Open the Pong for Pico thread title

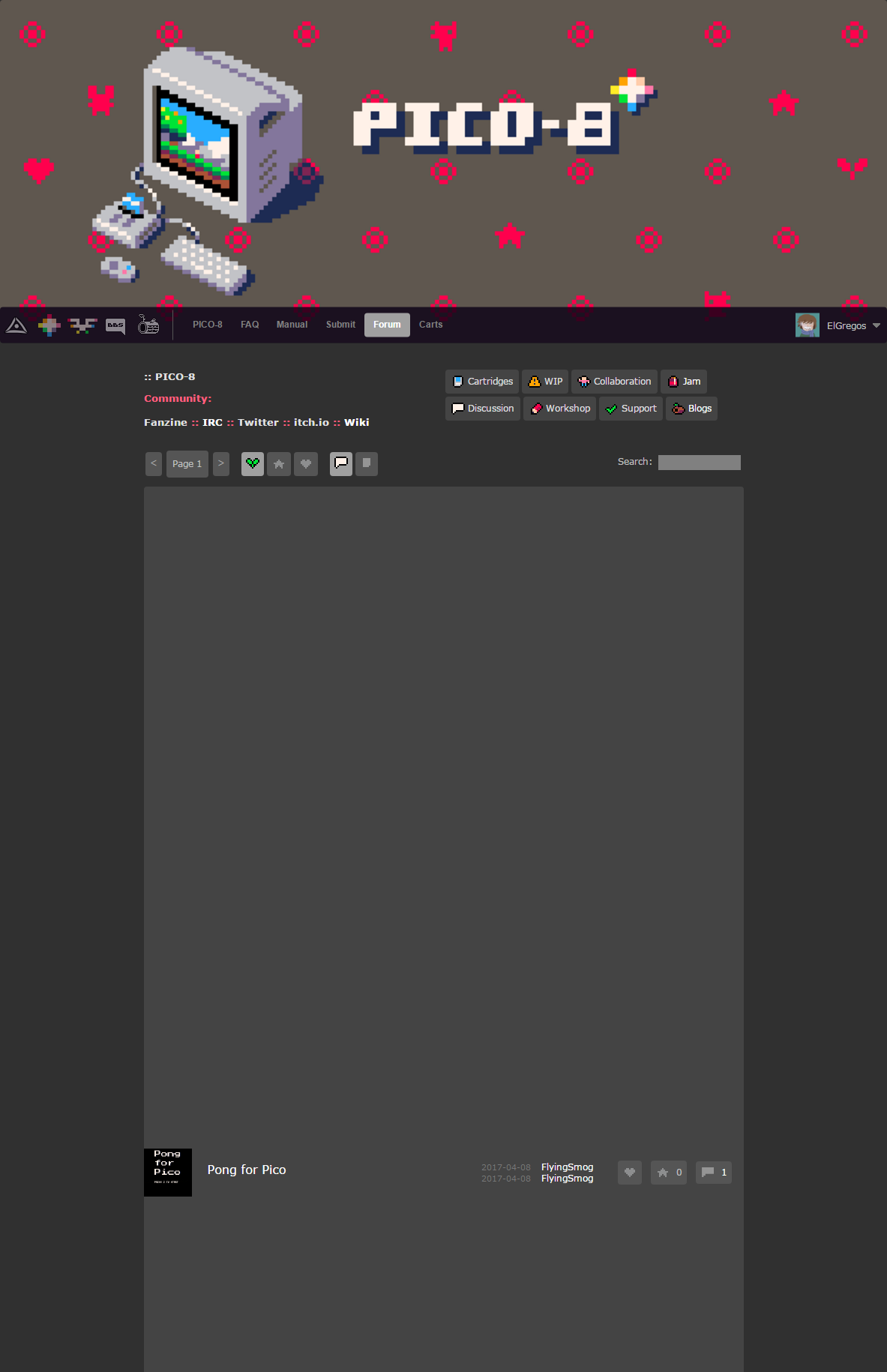pyautogui.click(x=247, y=1170)
